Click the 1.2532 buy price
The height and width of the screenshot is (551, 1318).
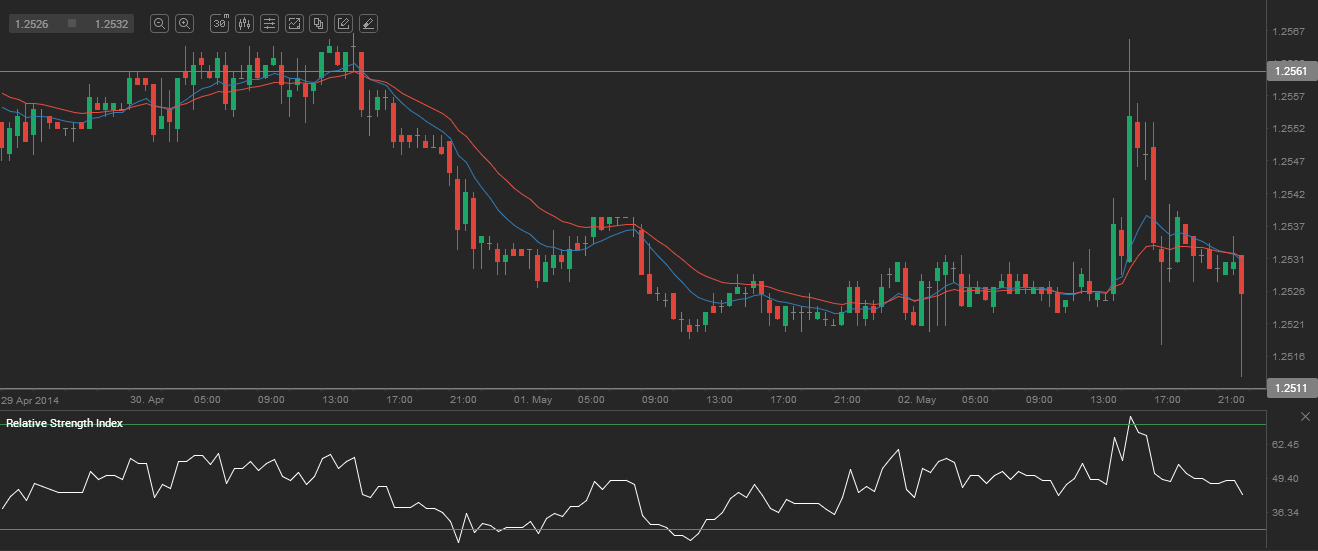(111, 23)
